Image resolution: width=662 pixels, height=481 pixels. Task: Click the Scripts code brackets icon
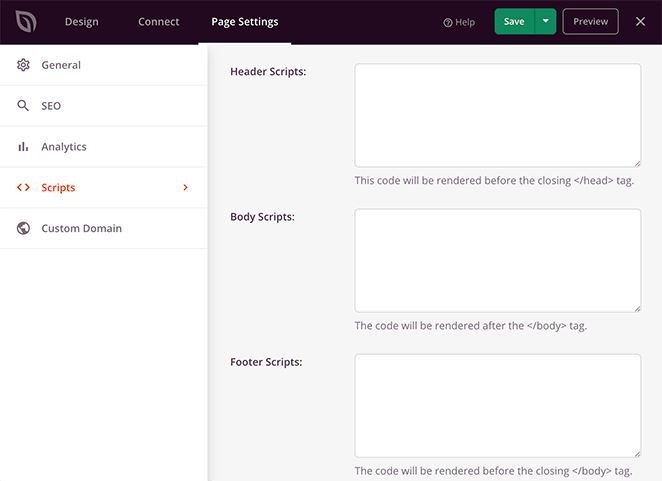[x=23, y=188]
